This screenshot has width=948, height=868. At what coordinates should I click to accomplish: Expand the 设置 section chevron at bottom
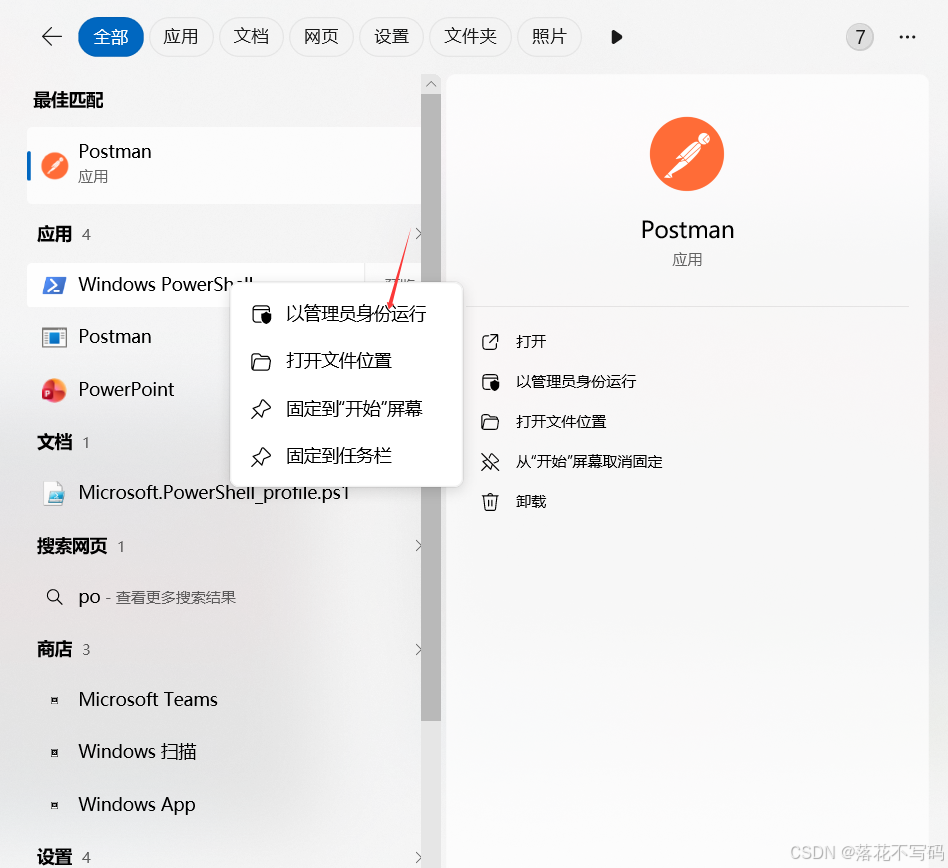pos(417,857)
